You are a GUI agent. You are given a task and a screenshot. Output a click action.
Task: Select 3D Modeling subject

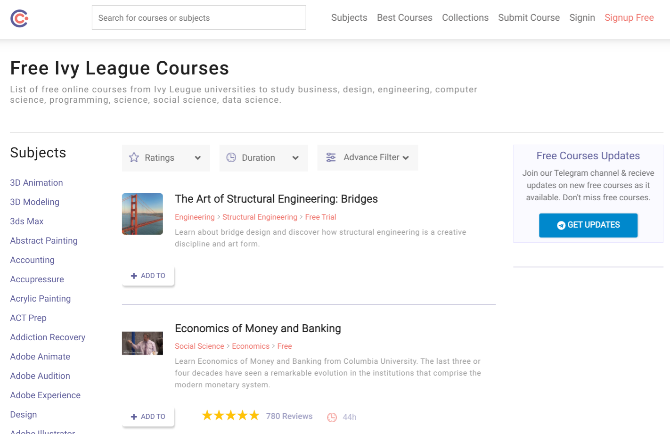pyautogui.click(x=35, y=202)
